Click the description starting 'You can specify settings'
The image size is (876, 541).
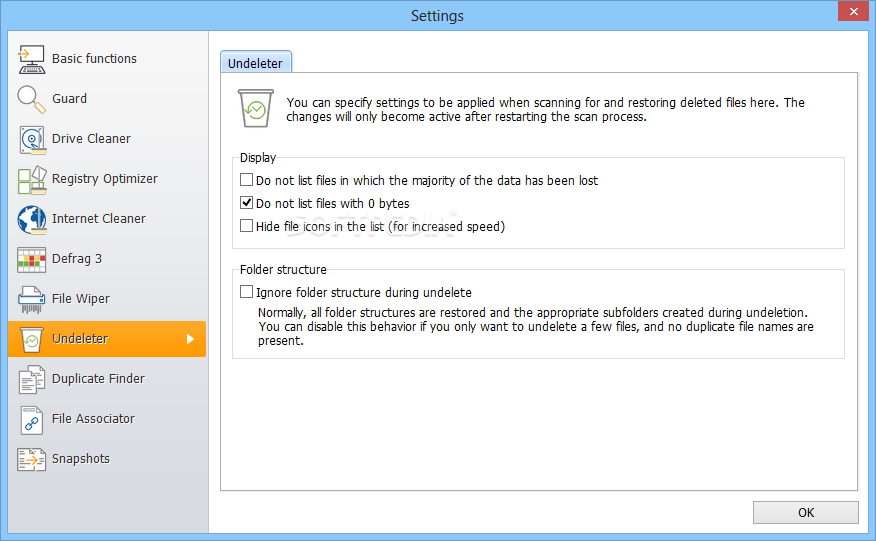pos(545,110)
